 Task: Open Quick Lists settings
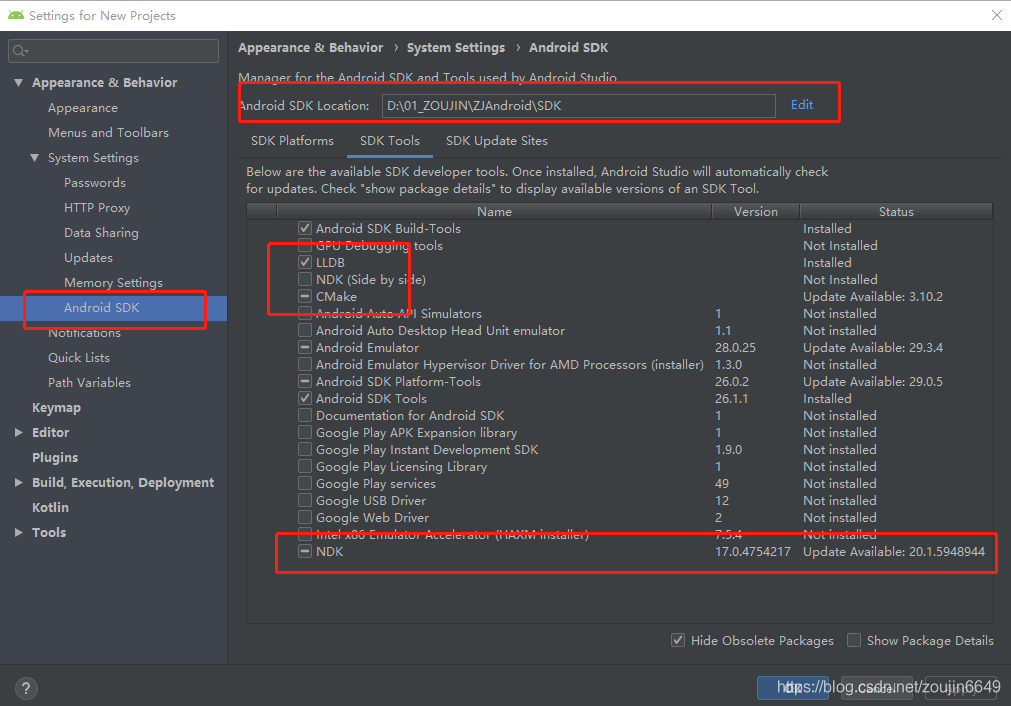pyautogui.click(x=79, y=358)
